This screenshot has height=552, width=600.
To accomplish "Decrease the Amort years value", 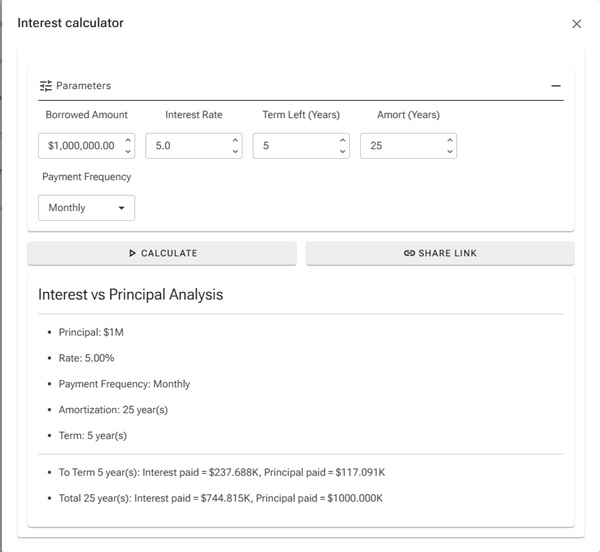I will coord(450,152).
